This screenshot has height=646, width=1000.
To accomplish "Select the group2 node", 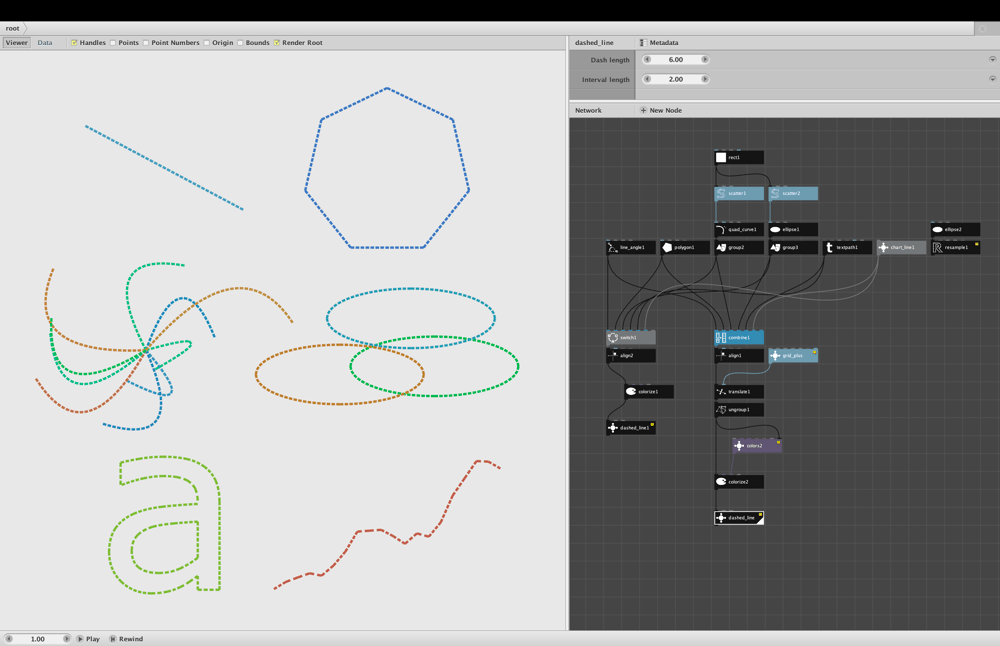I will pos(739,247).
